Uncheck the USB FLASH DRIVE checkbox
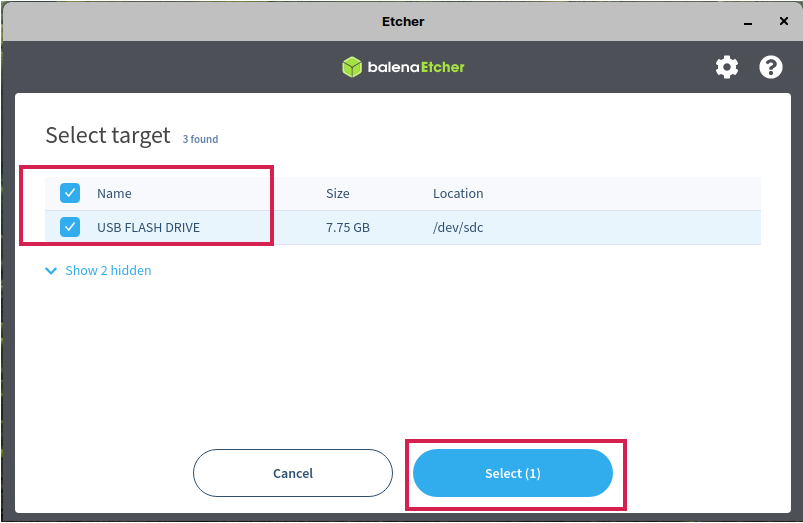 70,227
